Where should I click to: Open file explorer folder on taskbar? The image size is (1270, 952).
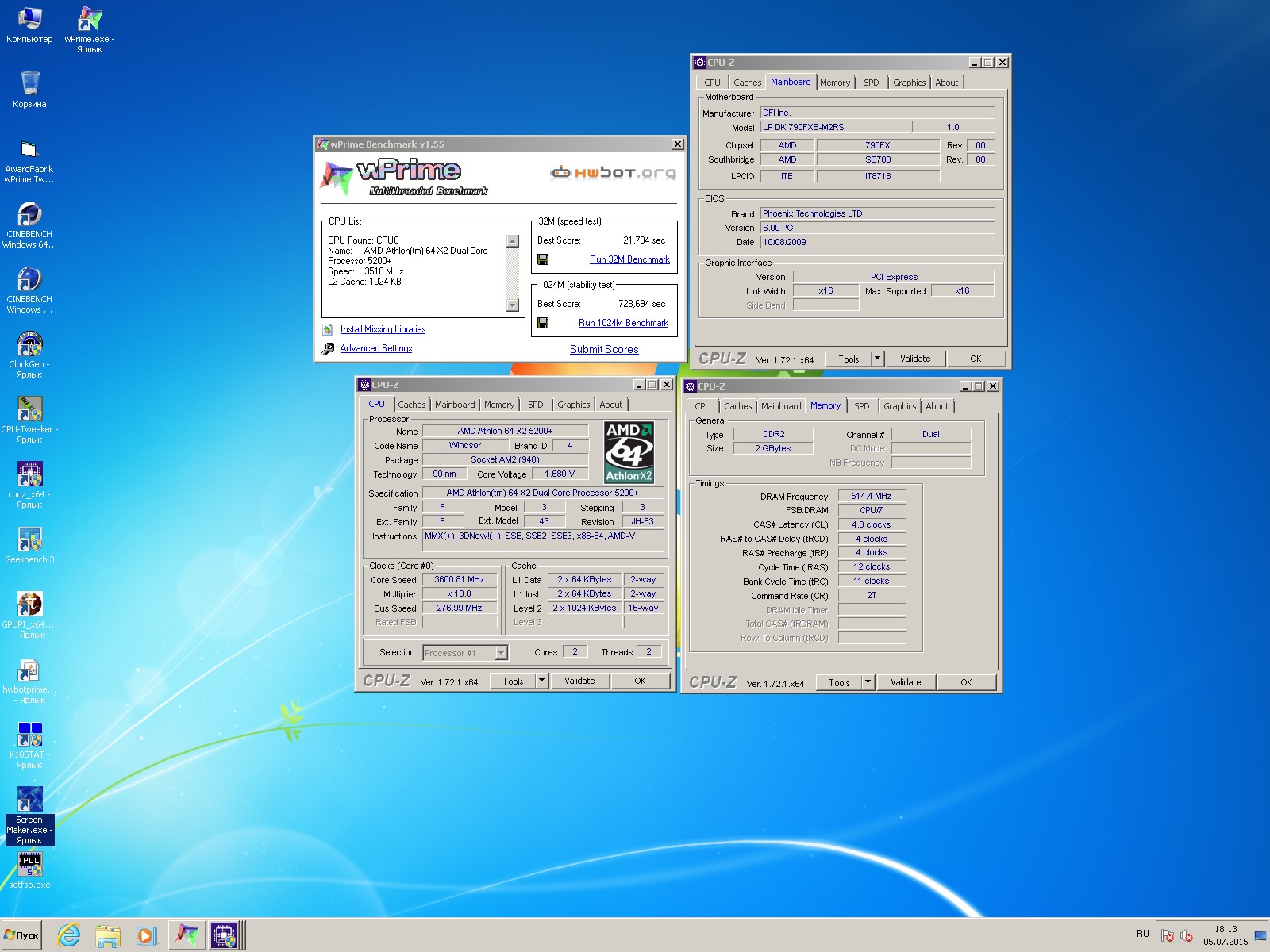(108, 935)
